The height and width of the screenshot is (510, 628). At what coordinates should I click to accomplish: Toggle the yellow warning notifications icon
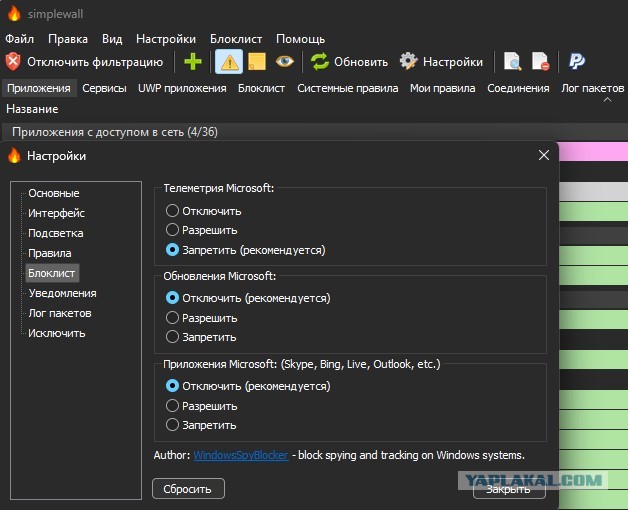click(x=229, y=62)
